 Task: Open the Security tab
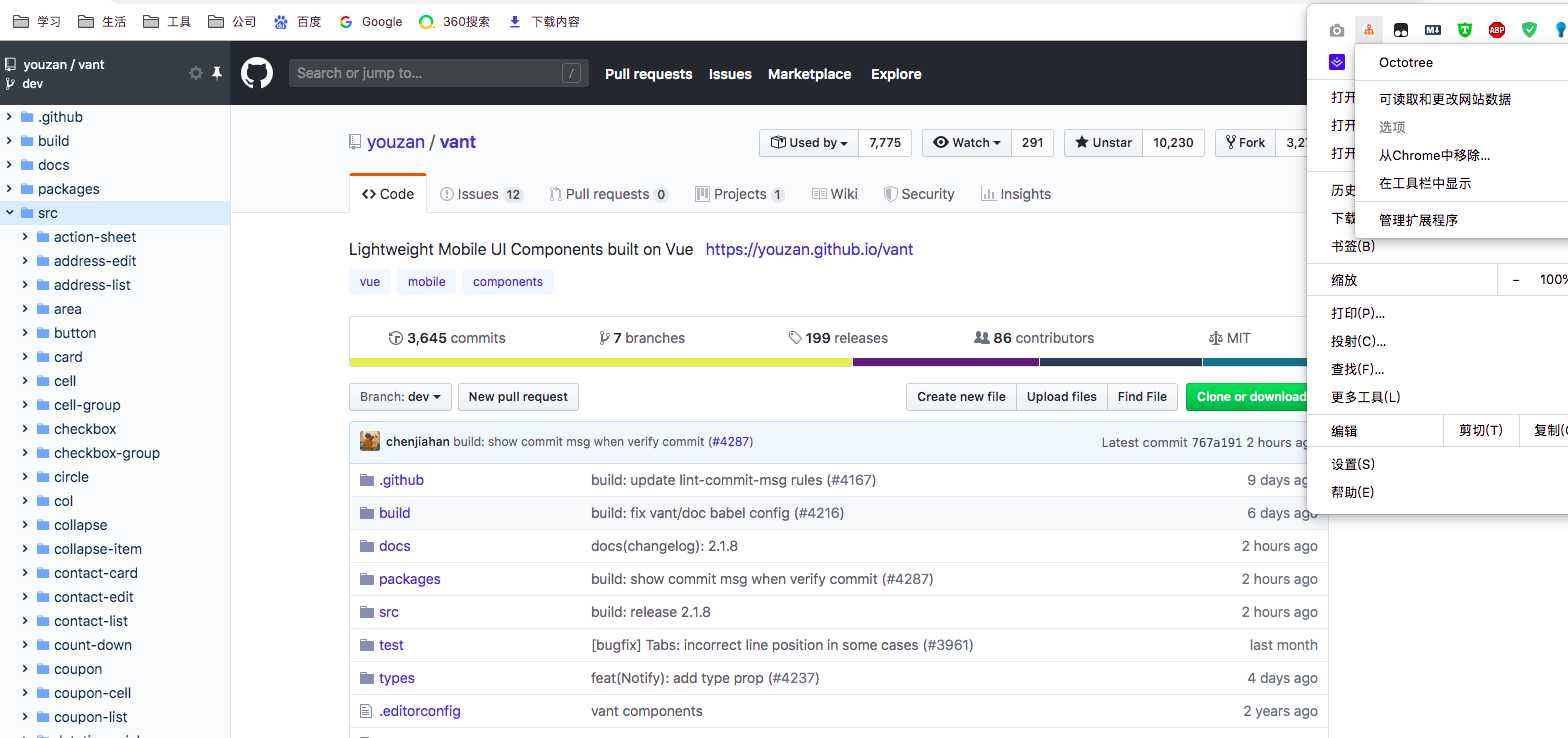coord(919,194)
